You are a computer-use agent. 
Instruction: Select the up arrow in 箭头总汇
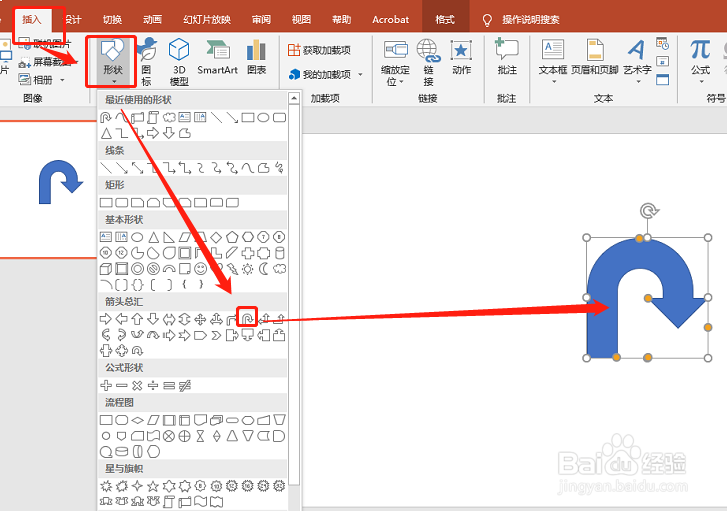(x=137, y=319)
